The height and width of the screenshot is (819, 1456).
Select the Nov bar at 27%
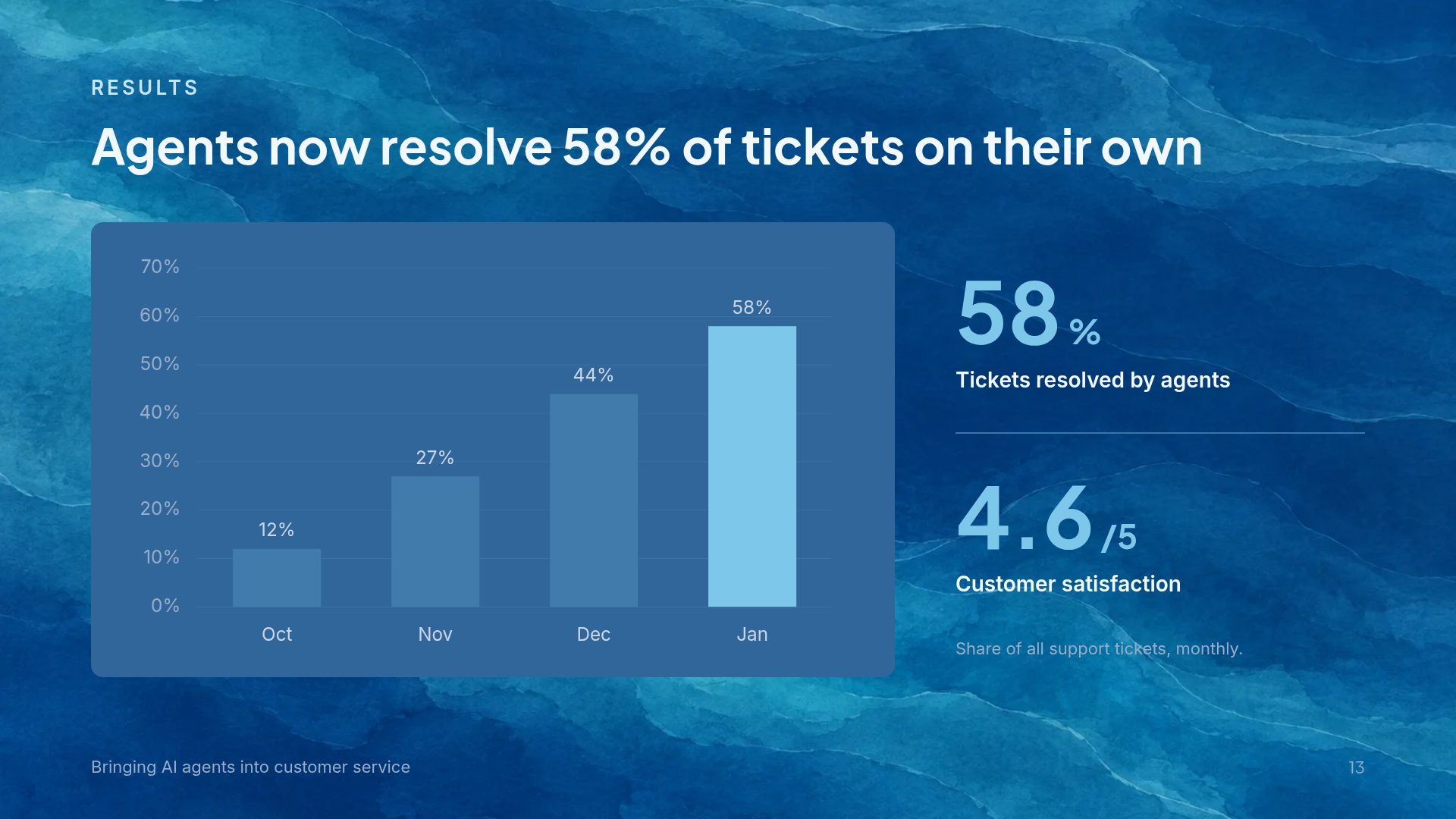[x=435, y=541]
